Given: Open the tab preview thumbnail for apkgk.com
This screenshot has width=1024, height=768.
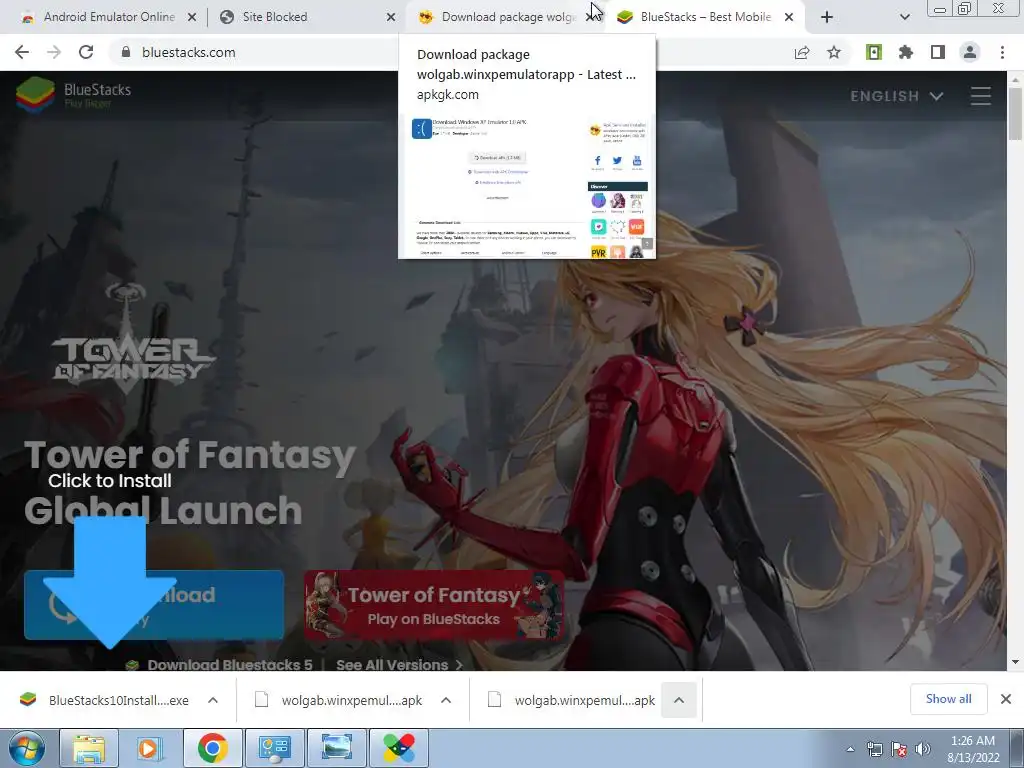Looking at the screenshot, I should pyautogui.click(x=526, y=185).
